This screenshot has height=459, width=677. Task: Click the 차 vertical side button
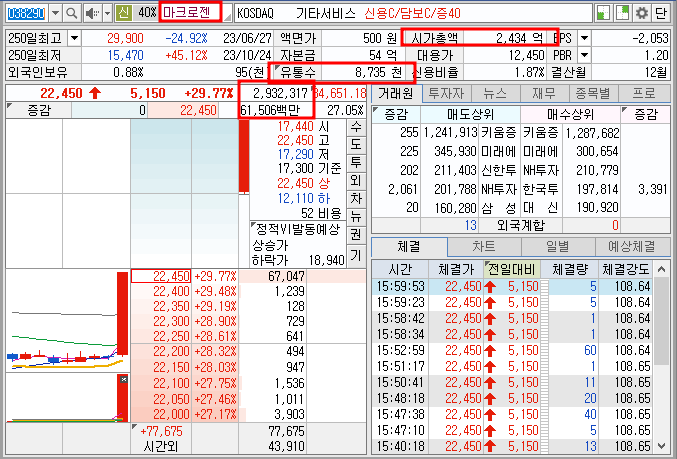[356, 199]
